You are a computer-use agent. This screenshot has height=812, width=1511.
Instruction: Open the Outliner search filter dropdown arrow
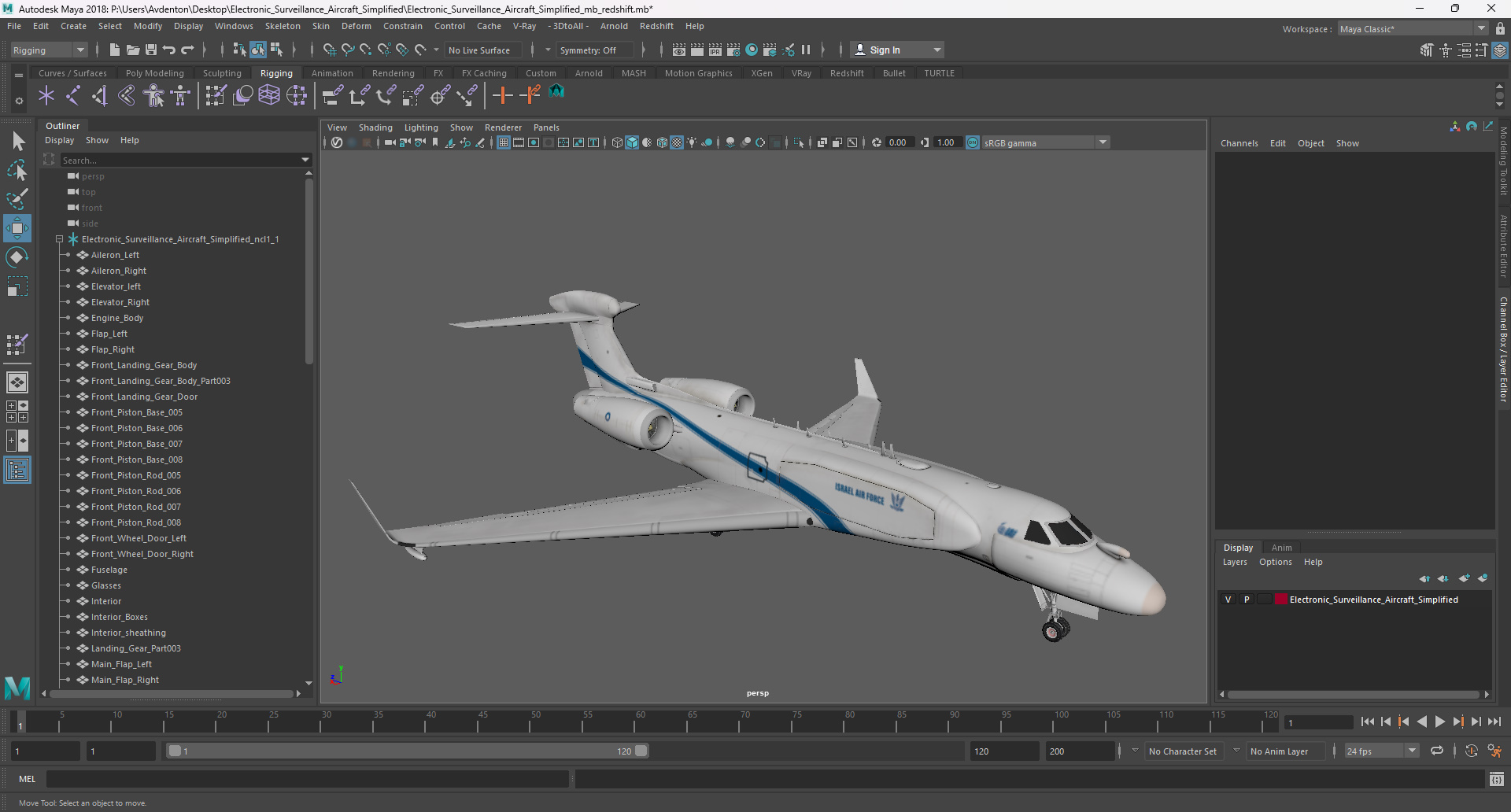(305, 160)
